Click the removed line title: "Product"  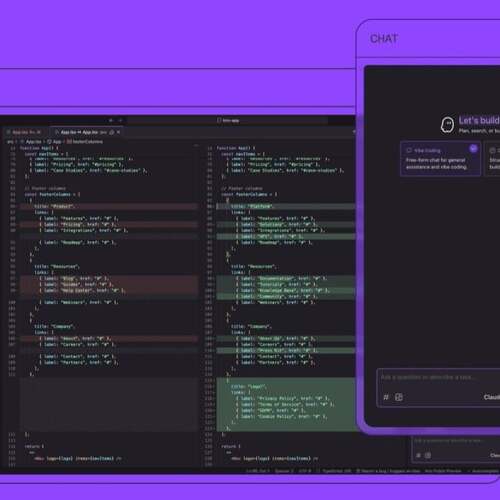click(109, 206)
